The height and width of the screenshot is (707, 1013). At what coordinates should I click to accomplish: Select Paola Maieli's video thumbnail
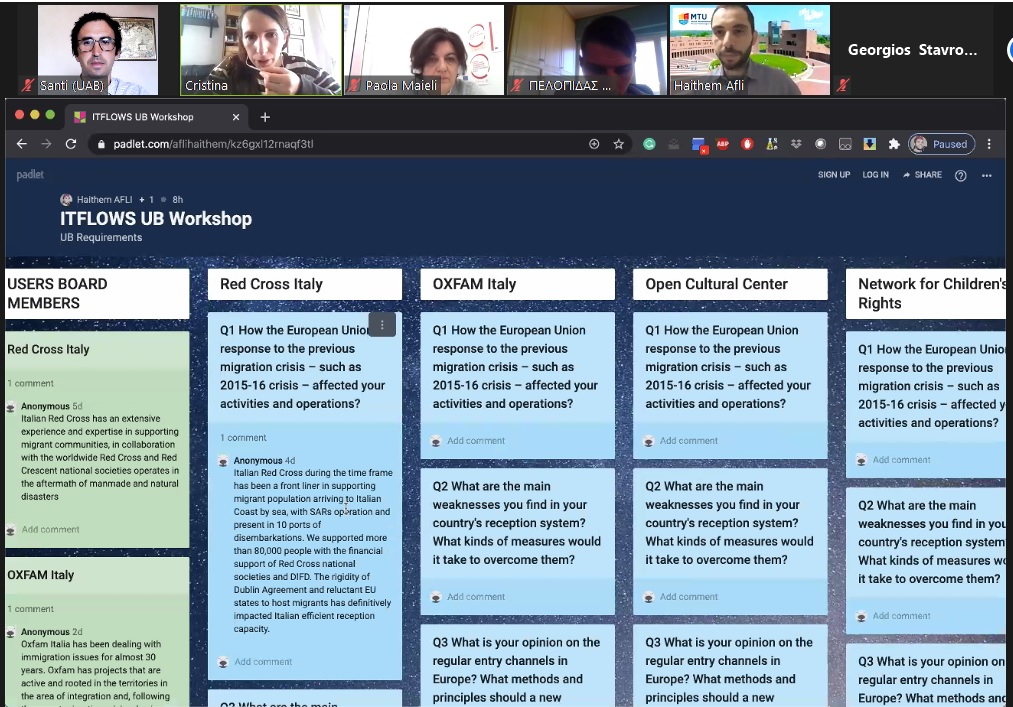424,50
